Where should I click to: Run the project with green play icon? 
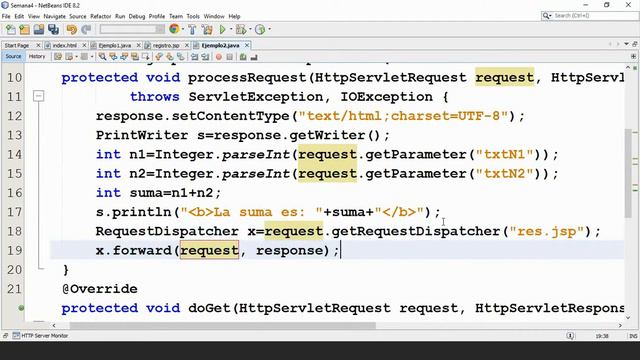tap(222, 29)
